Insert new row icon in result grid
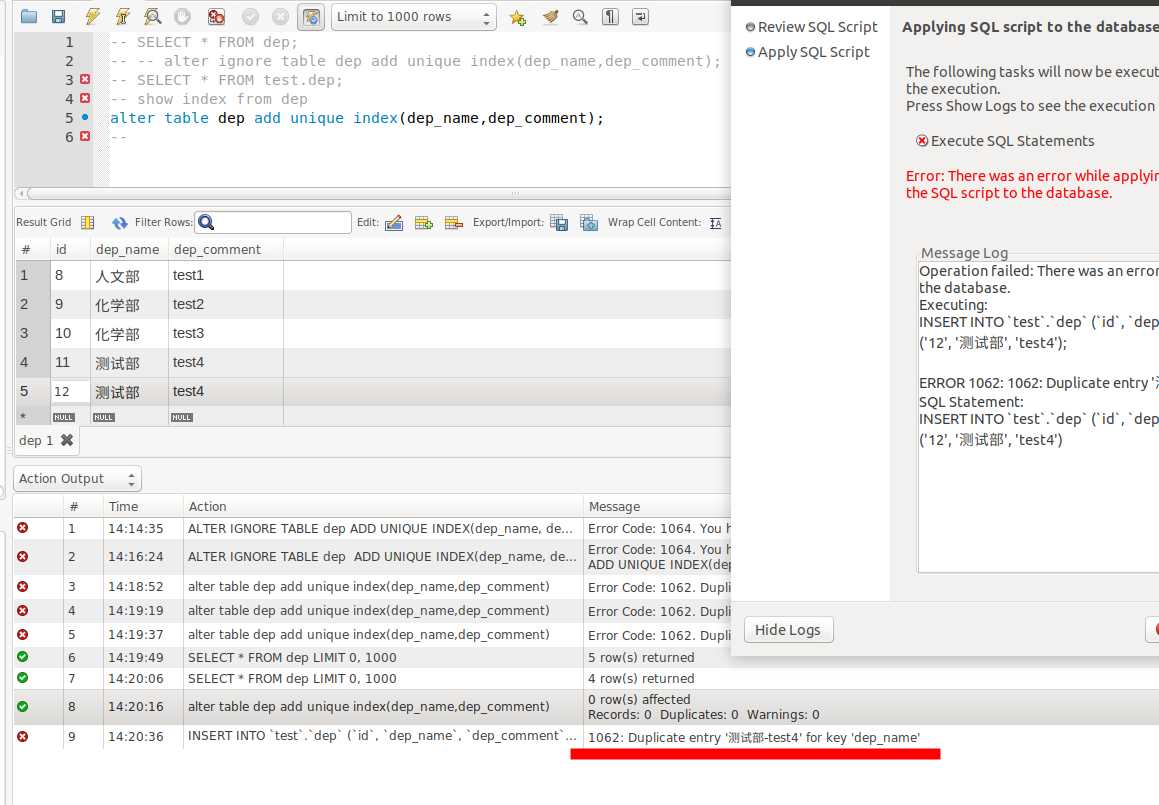1159x805 pixels. pos(424,223)
